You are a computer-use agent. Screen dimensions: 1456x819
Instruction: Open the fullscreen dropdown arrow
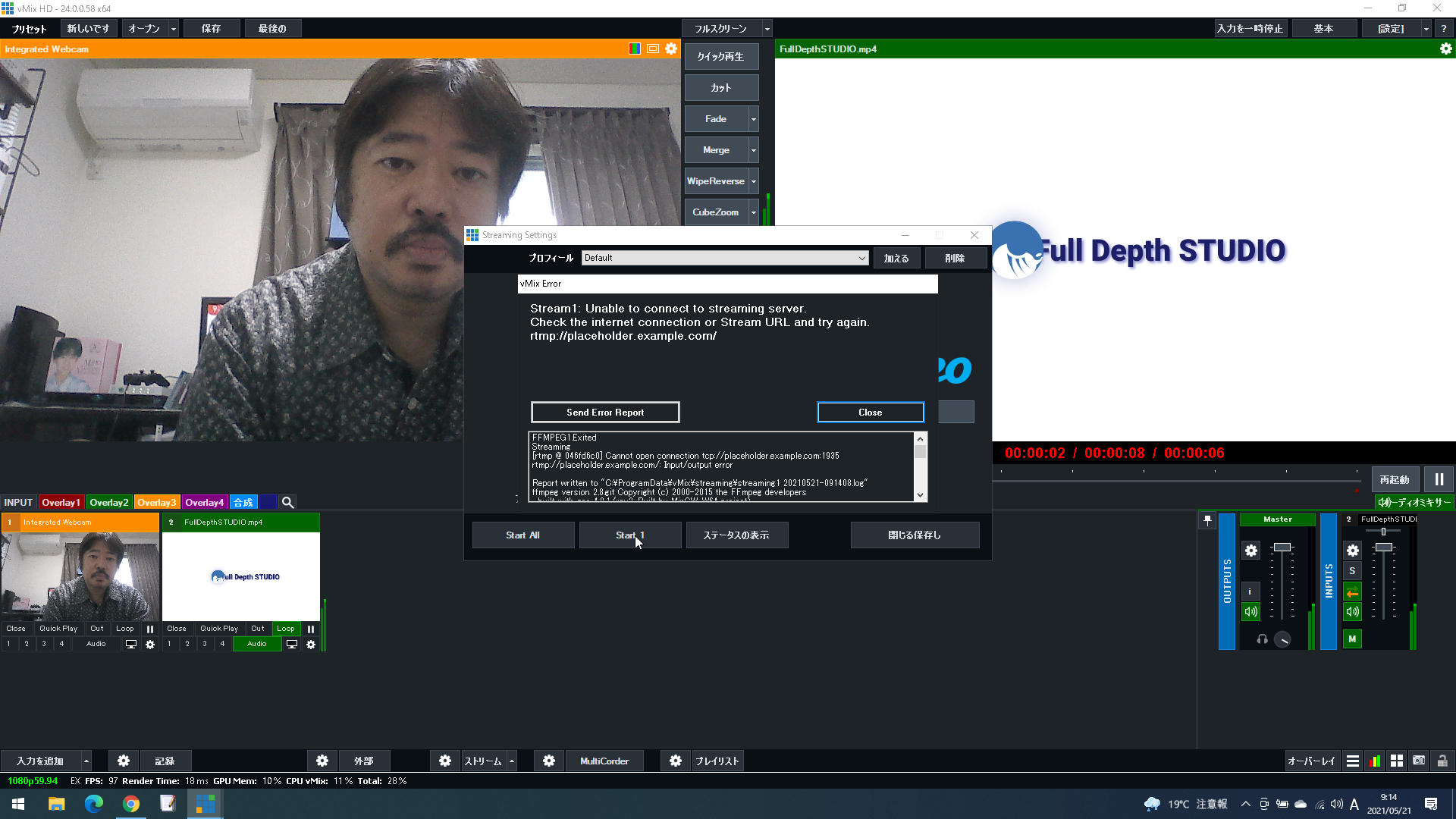coord(767,29)
